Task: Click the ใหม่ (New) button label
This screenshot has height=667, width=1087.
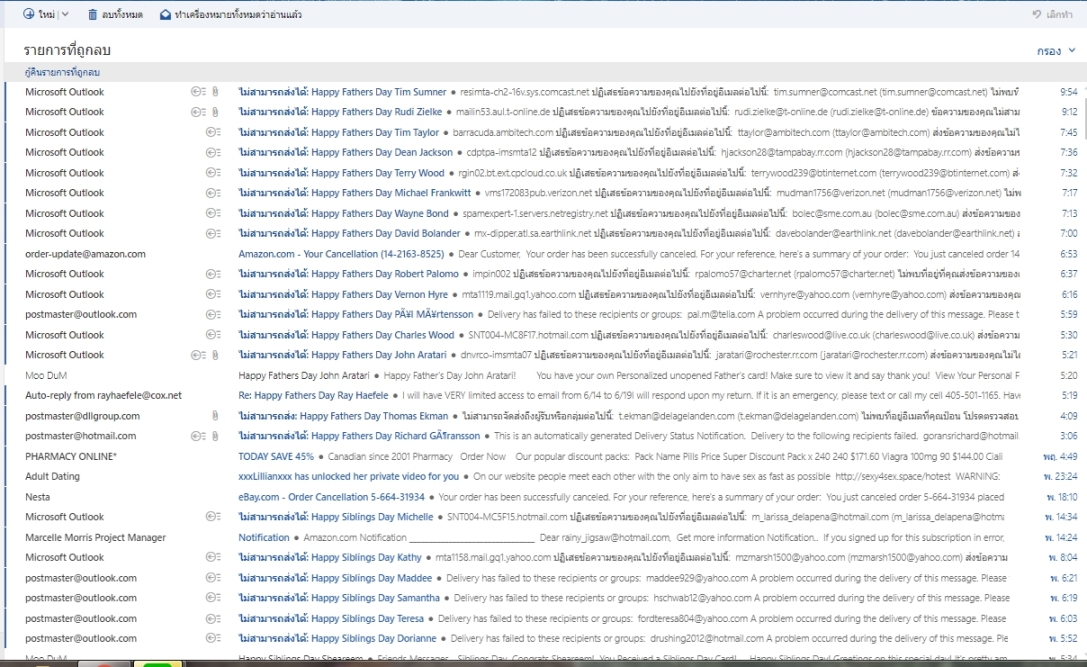Action: pyautogui.click(x=47, y=14)
